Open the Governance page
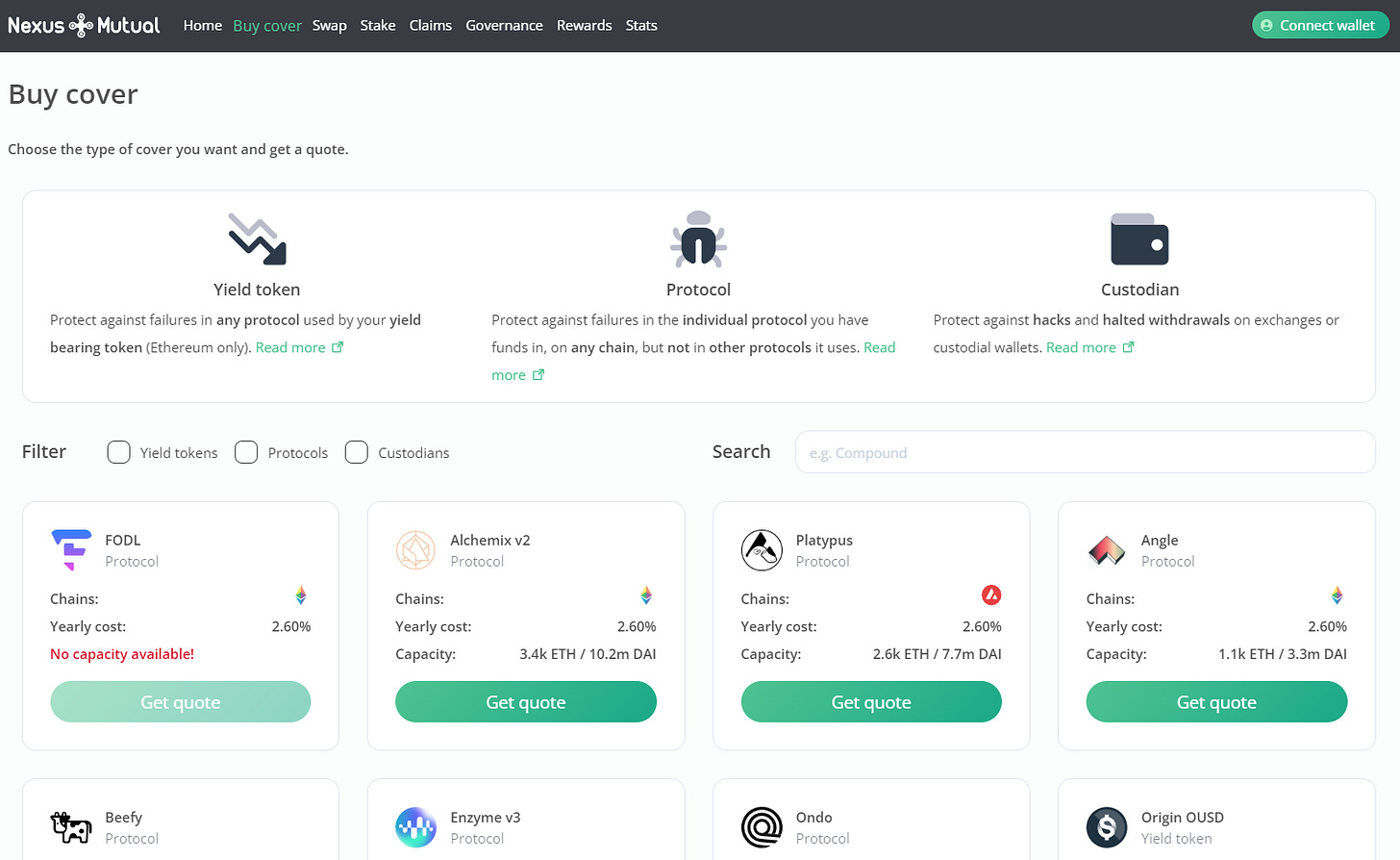1400x860 pixels. pos(505,25)
